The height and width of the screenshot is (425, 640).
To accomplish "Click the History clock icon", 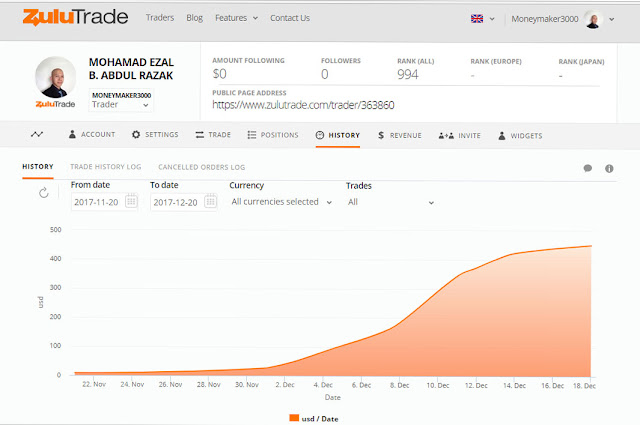I will (320, 135).
